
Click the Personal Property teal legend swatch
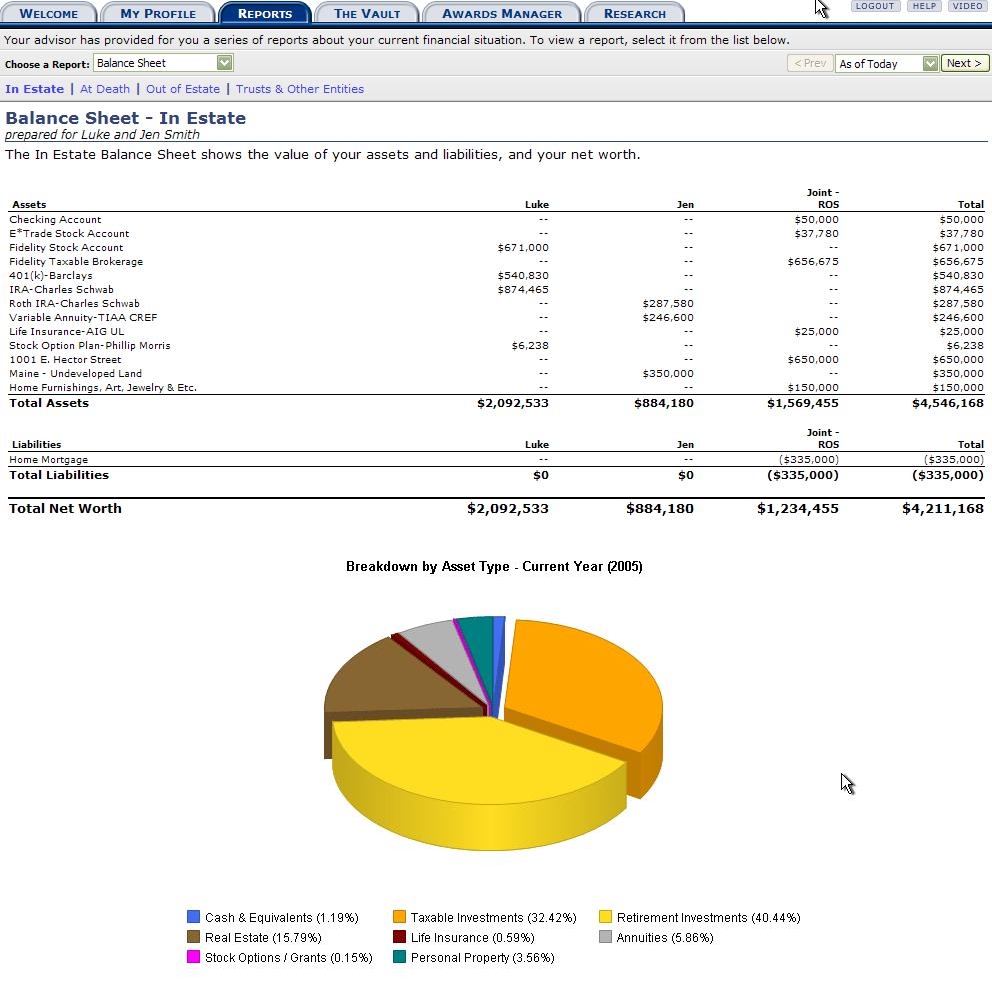pyautogui.click(x=399, y=957)
